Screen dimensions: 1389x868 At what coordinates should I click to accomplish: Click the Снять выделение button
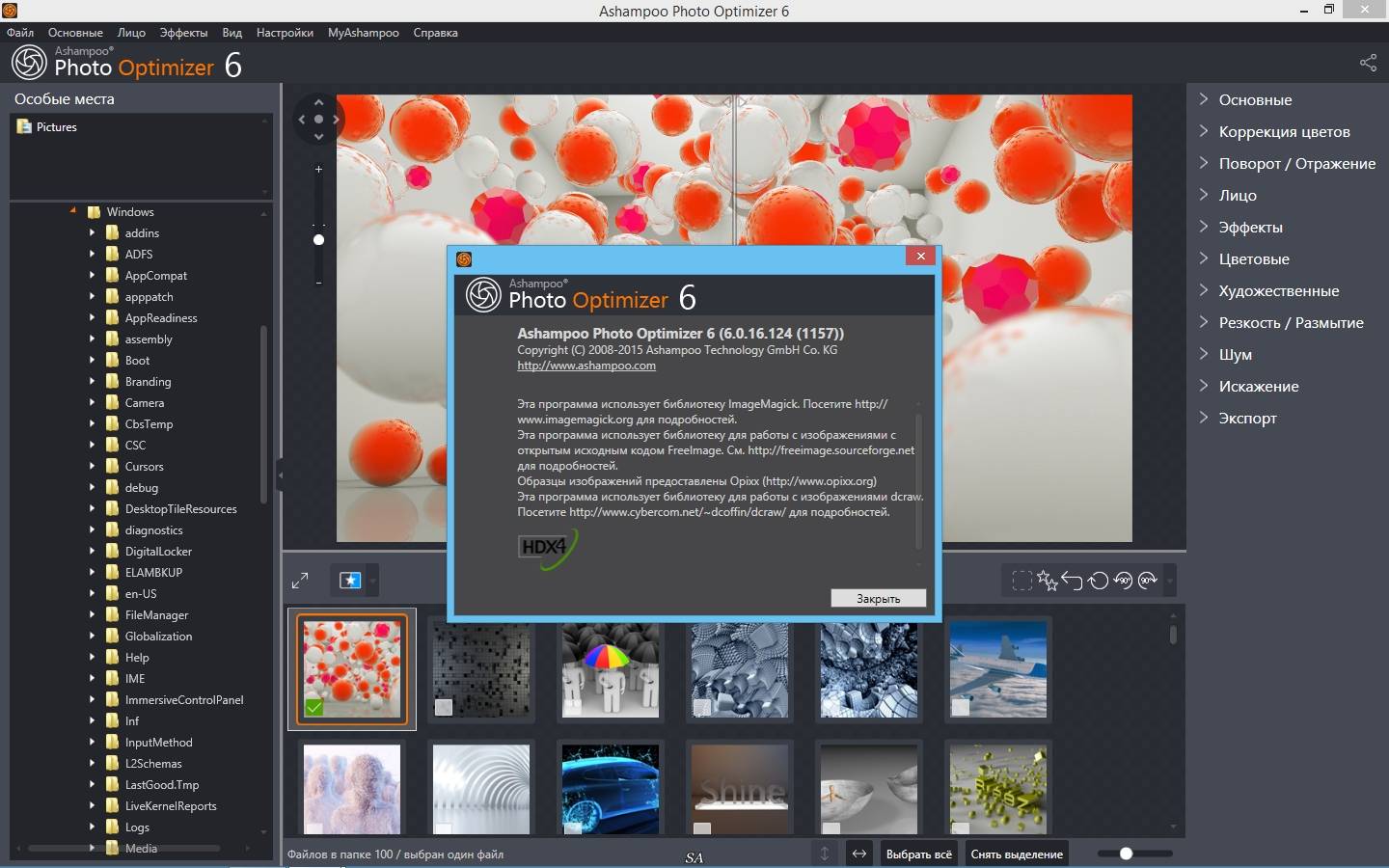click(x=1017, y=854)
